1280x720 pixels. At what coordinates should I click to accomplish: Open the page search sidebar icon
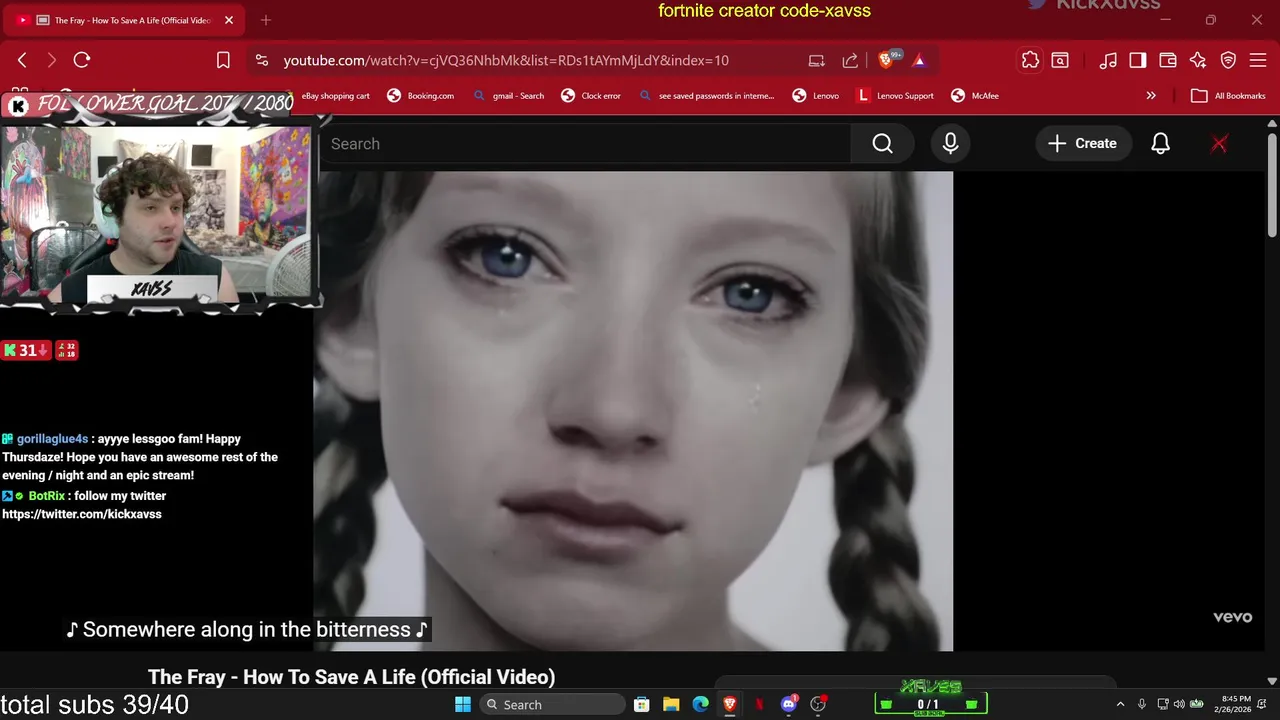click(1060, 60)
